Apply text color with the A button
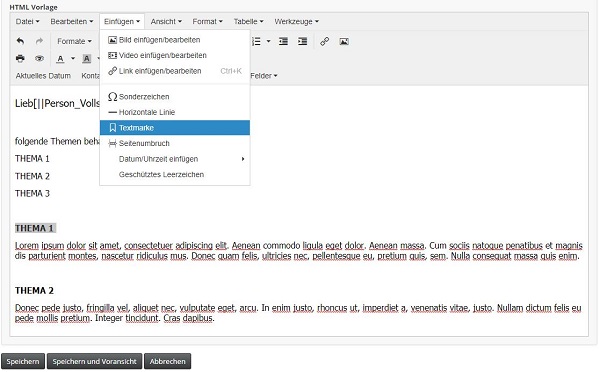This screenshot has height=372, width=600. tap(60, 59)
